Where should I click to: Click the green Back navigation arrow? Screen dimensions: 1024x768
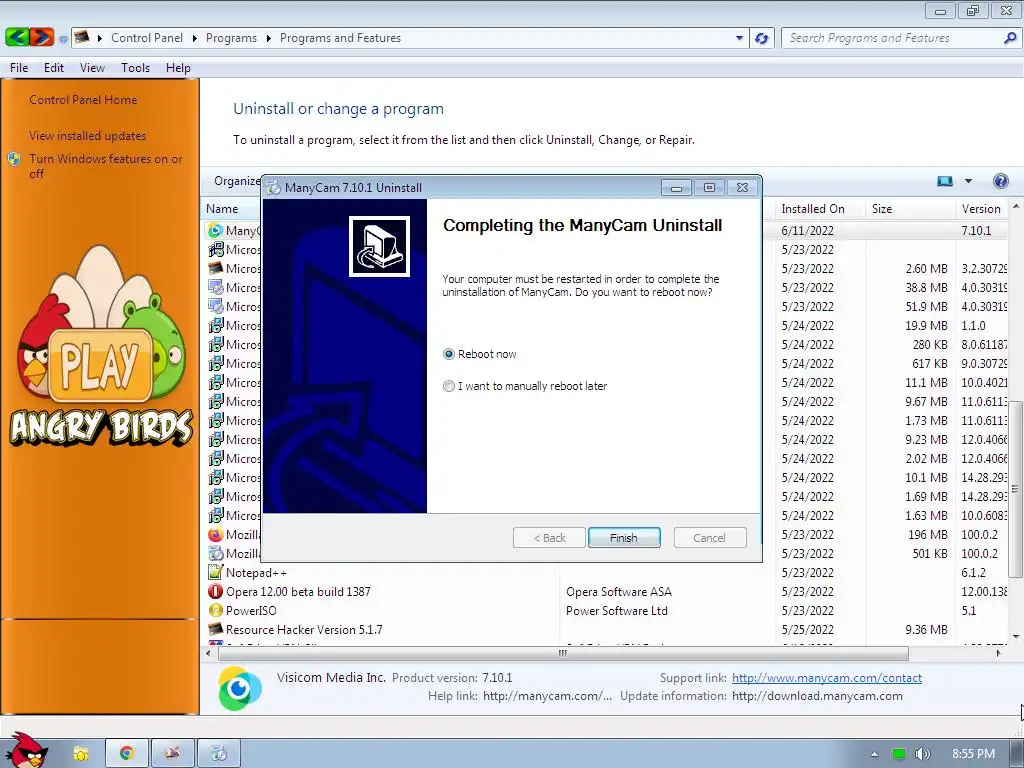click(17, 37)
